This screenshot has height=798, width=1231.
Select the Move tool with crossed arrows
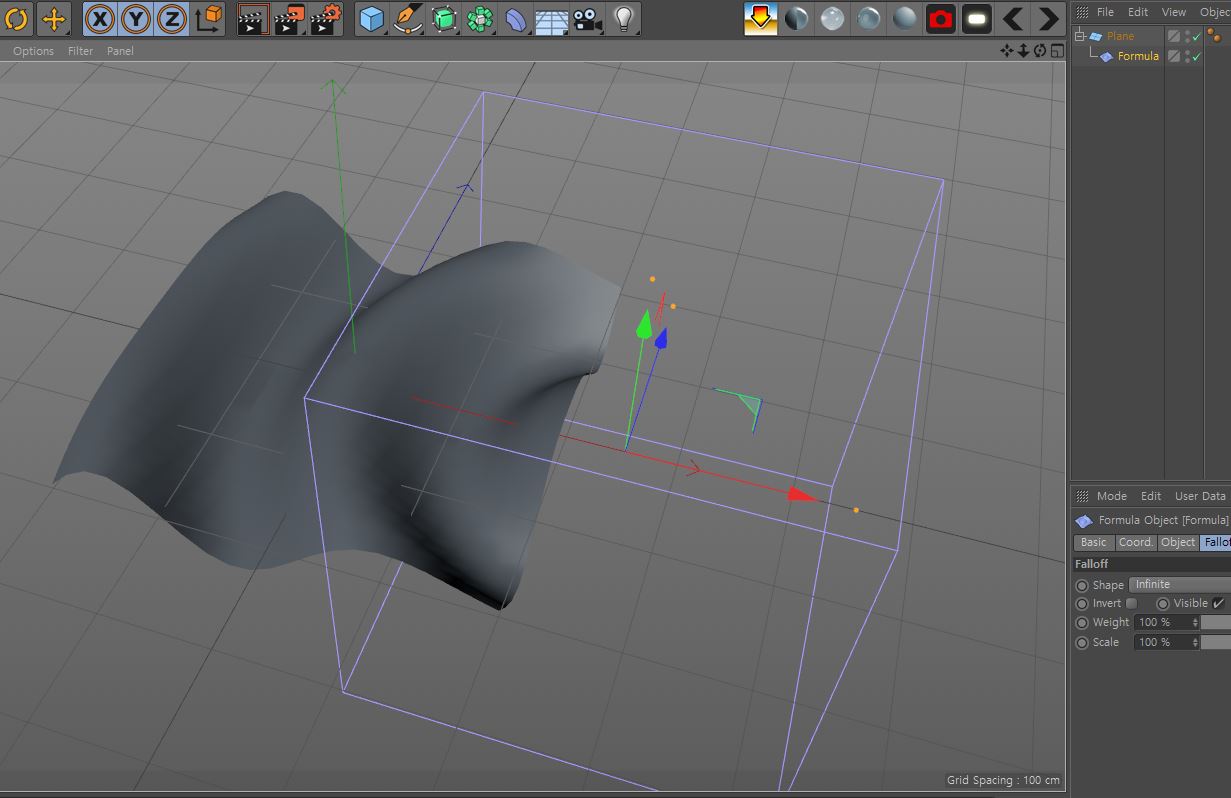(54, 18)
